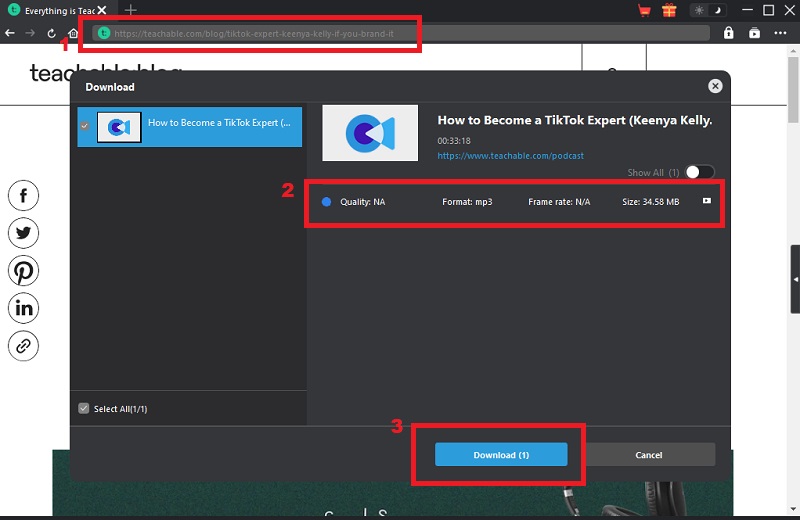Share on Twitter icon
Viewport: 800px width, 520px height.
tap(23, 233)
